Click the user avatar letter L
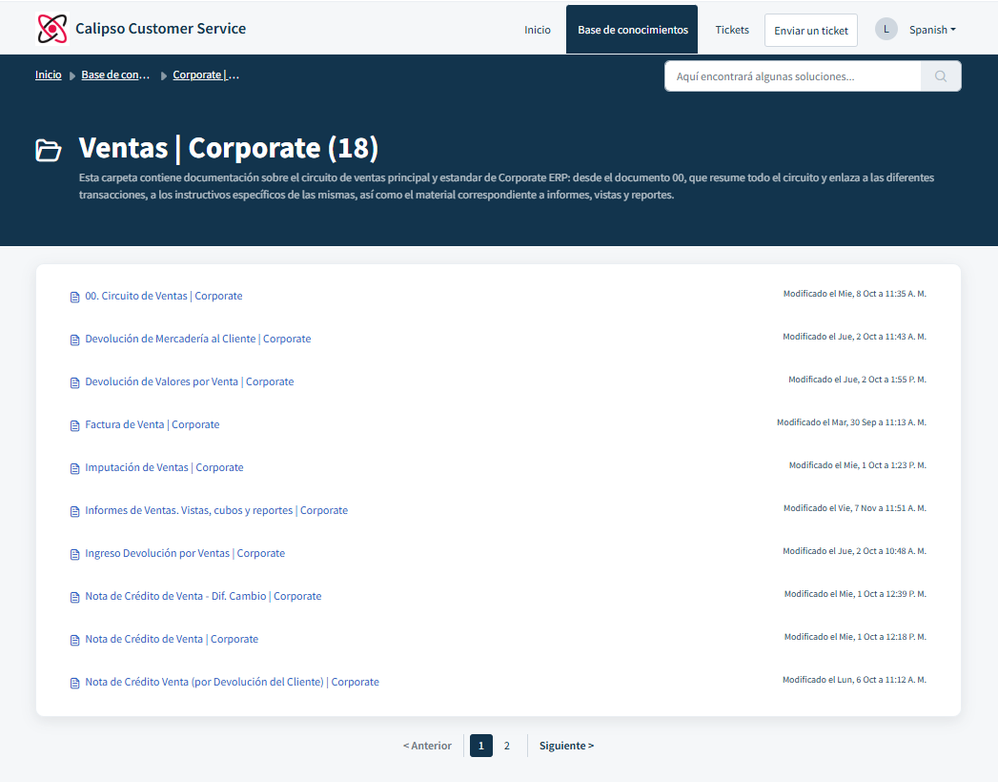Screen dimensions: 998x782 pyautogui.click(x=886, y=29)
